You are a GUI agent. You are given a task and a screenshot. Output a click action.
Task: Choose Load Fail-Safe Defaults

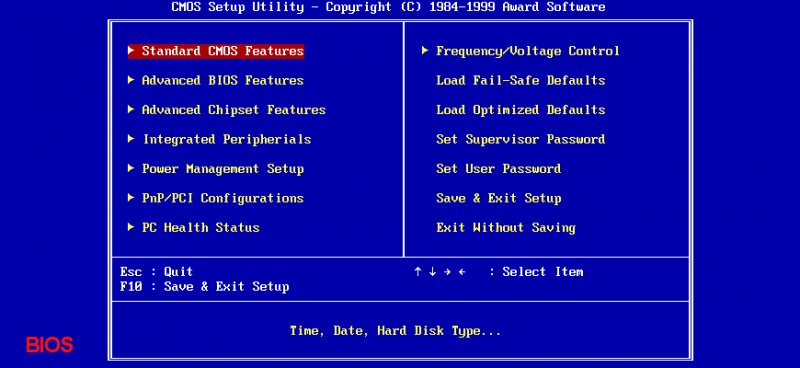(521, 81)
